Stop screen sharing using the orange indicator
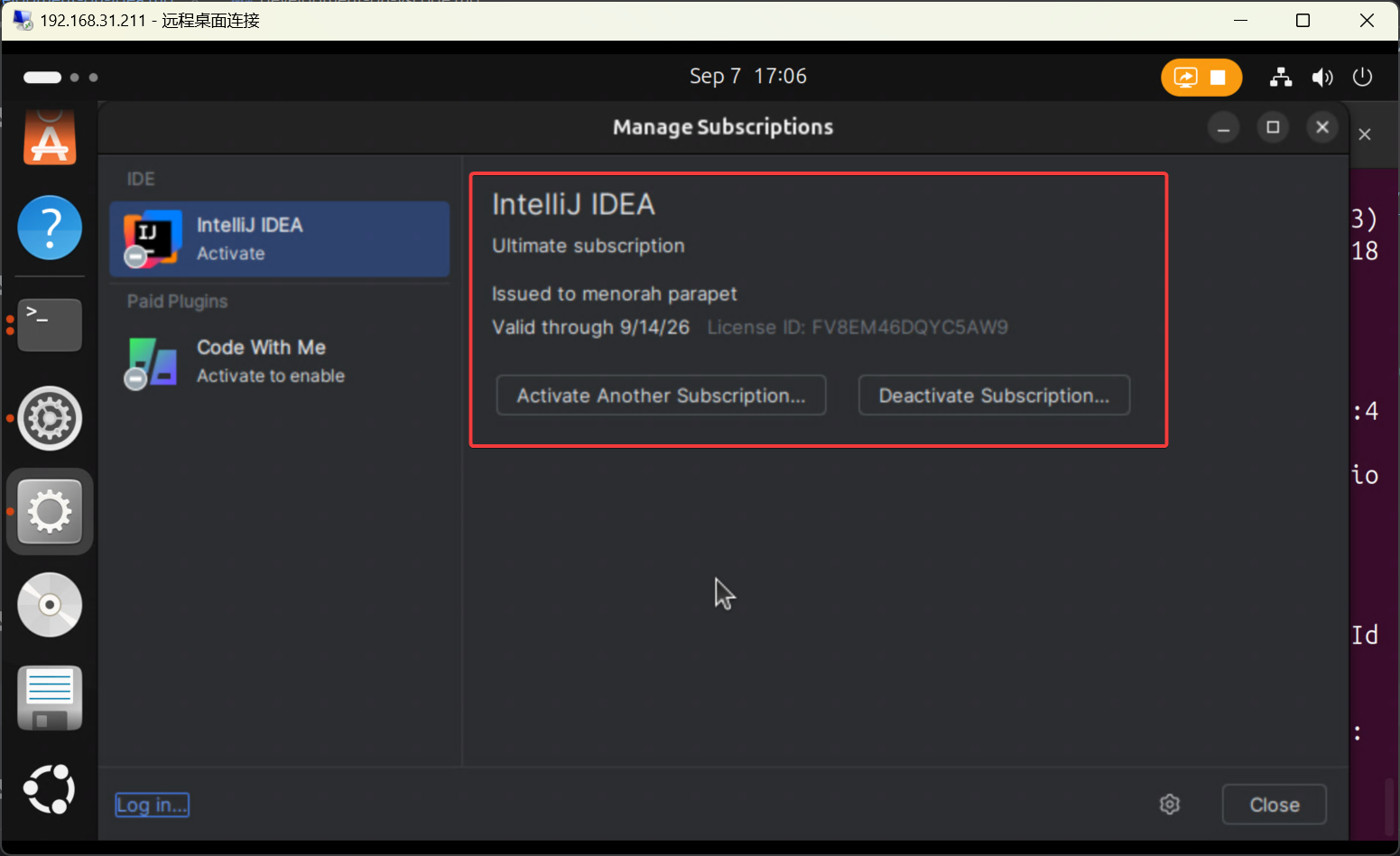Image resolution: width=1400 pixels, height=856 pixels. [x=1218, y=78]
